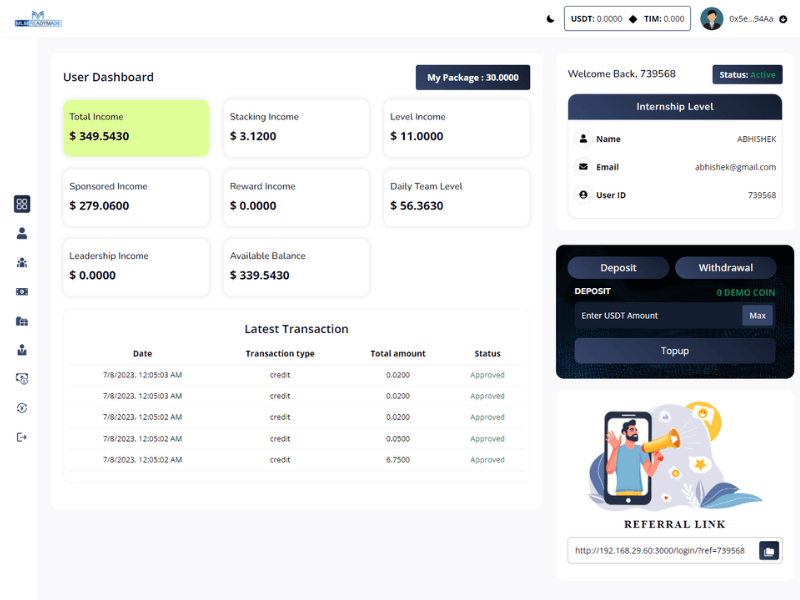Switch to the Deposit tab

[x=618, y=268]
